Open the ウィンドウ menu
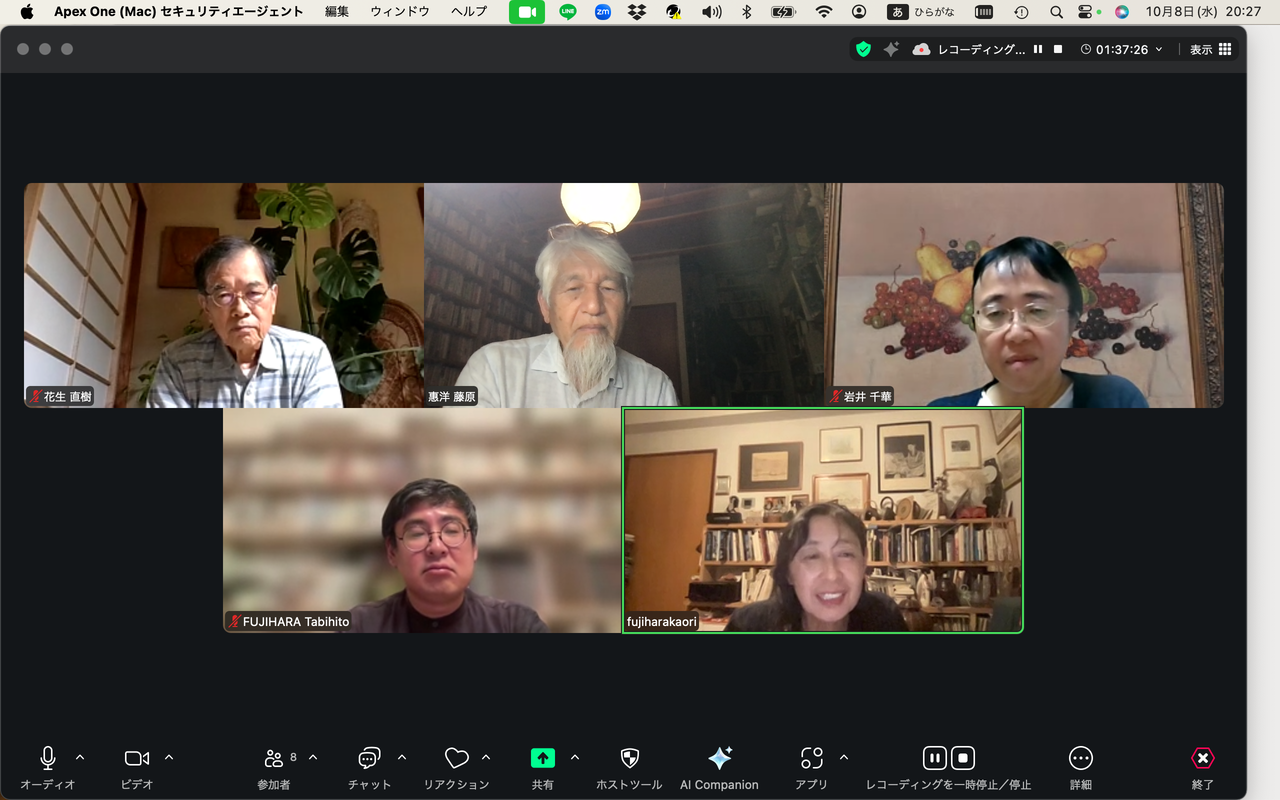Image resolution: width=1280 pixels, height=800 pixels. point(400,12)
